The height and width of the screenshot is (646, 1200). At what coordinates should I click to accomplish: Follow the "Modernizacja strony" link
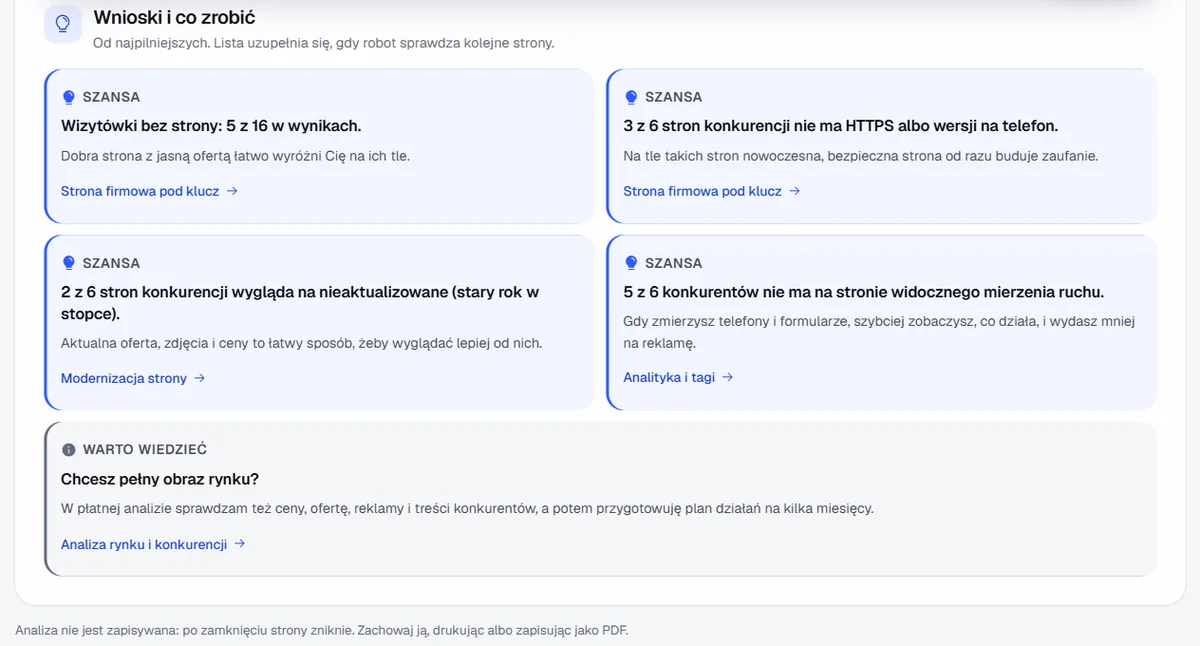(x=133, y=378)
